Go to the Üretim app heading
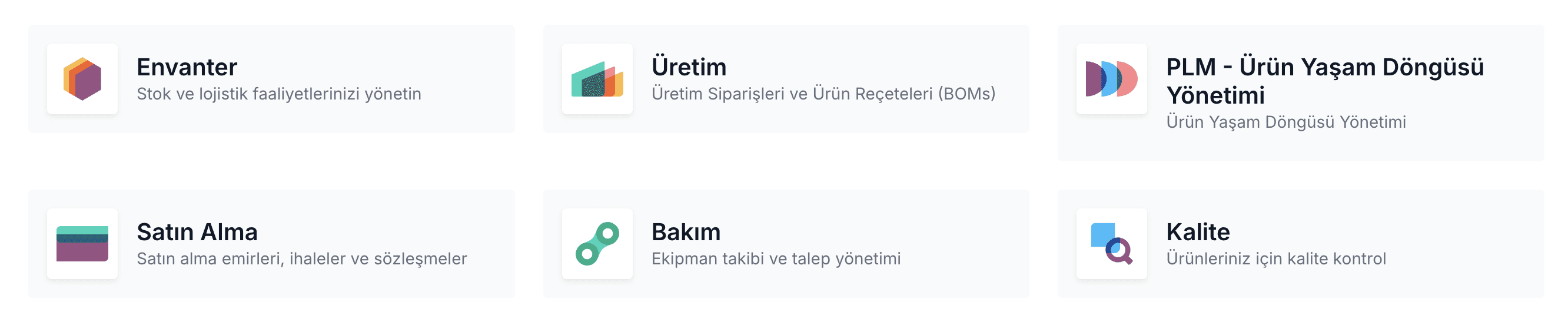This screenshot has width=1568, height=325. coord(689,67)
